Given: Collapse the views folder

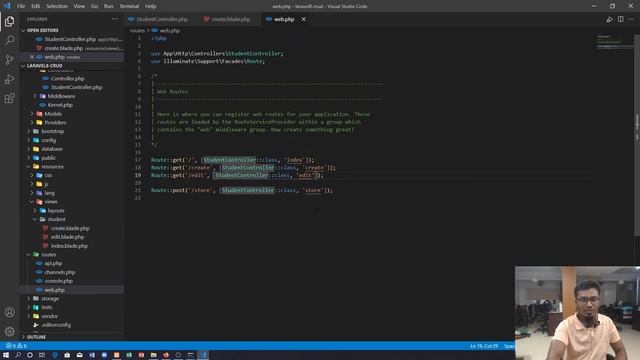Looking at the screenshot, I should (51, 202).
